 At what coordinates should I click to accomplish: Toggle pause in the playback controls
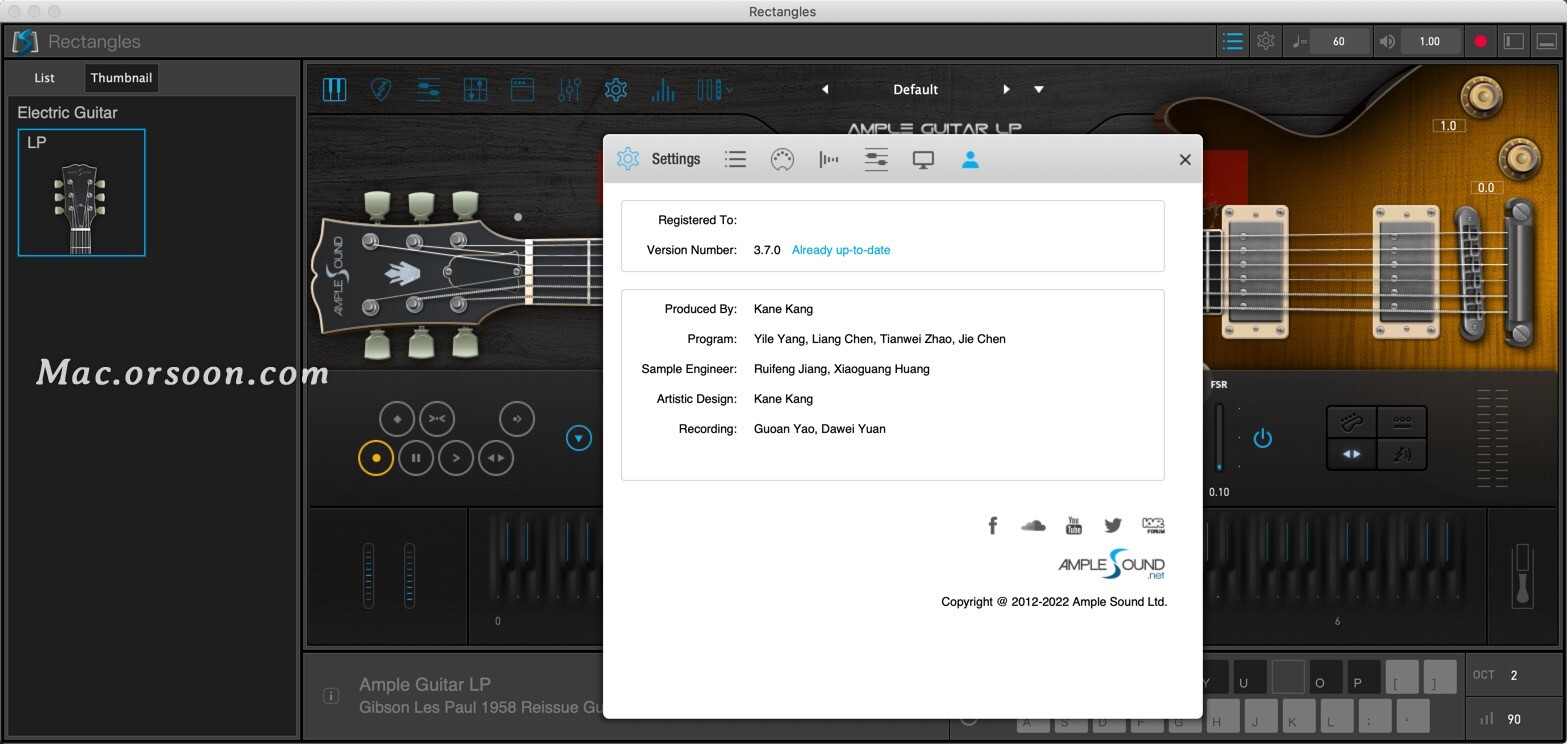pyautogui.click(x=416, y=457)
